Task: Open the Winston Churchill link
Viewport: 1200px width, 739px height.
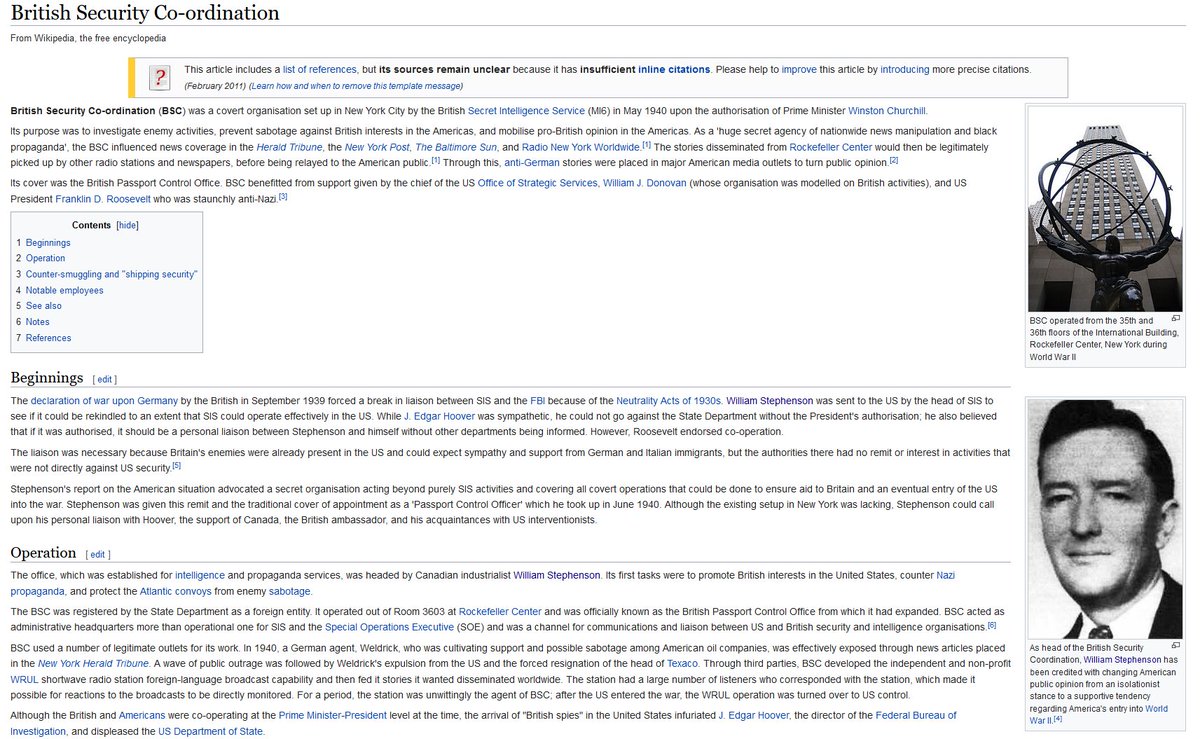Action: (887, 111)
